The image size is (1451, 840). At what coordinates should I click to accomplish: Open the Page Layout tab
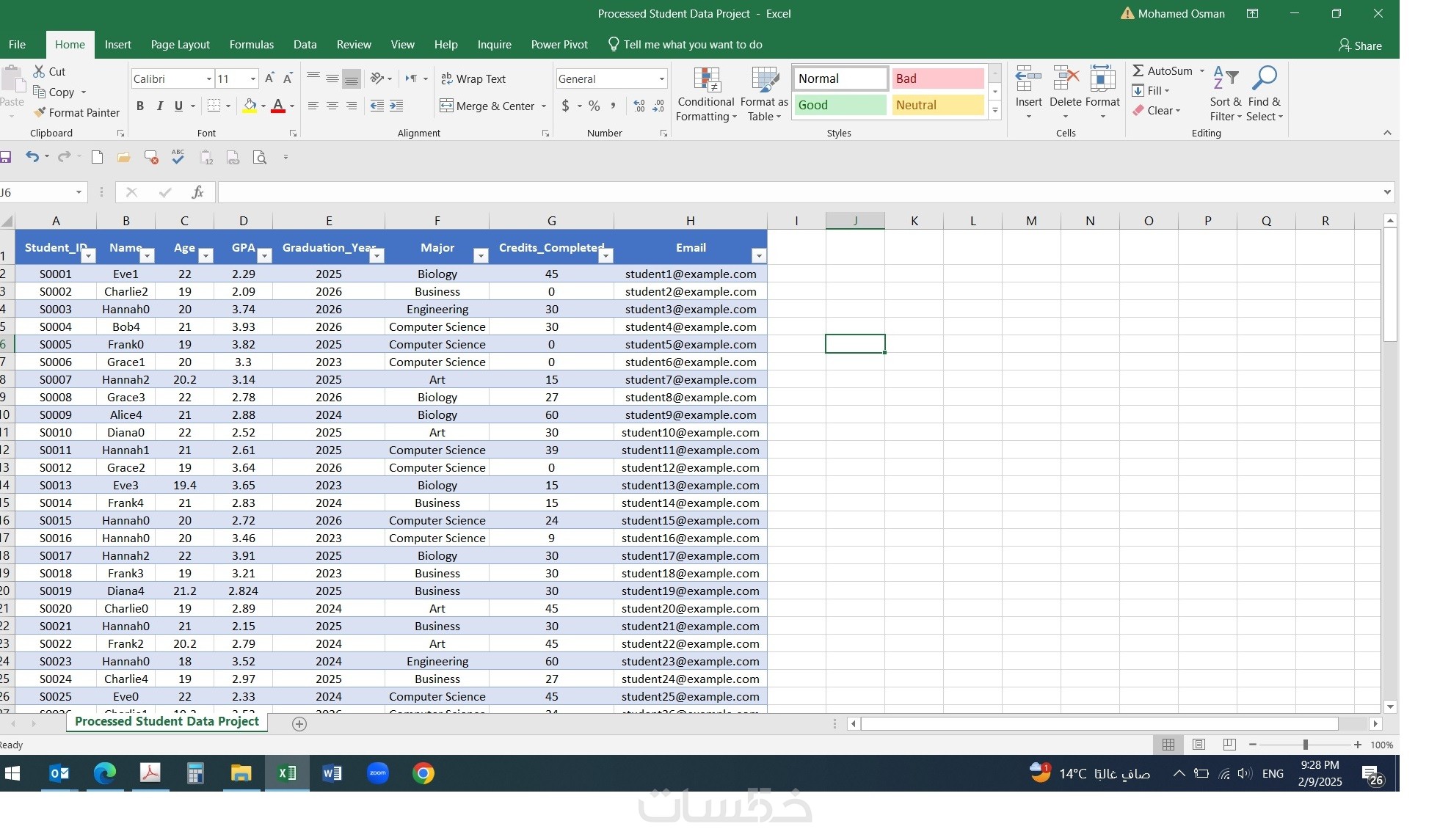click(x=180, y=45)
